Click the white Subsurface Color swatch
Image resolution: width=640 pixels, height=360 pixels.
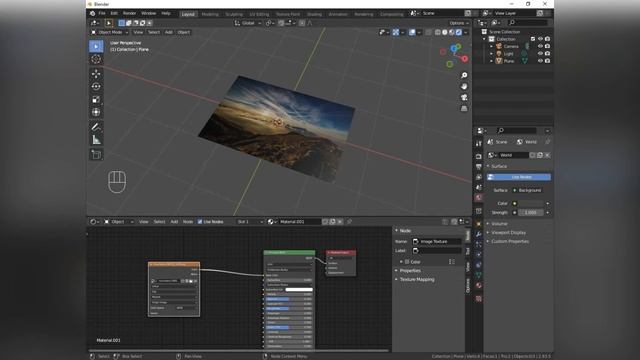[299, 289]
